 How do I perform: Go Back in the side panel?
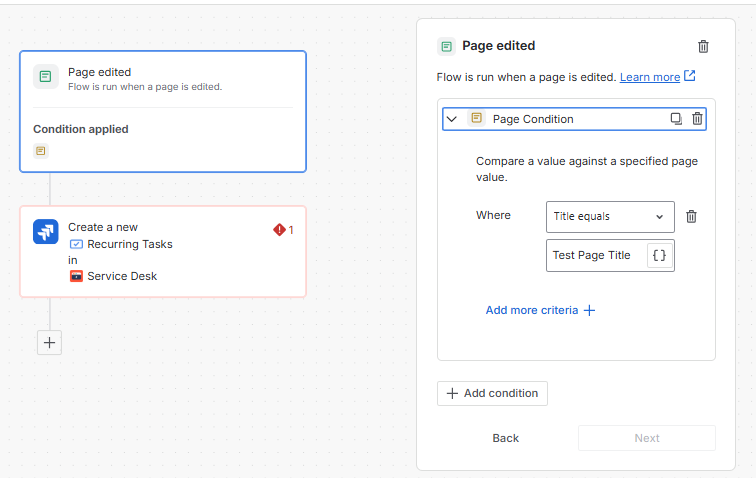tap(505, 438)
